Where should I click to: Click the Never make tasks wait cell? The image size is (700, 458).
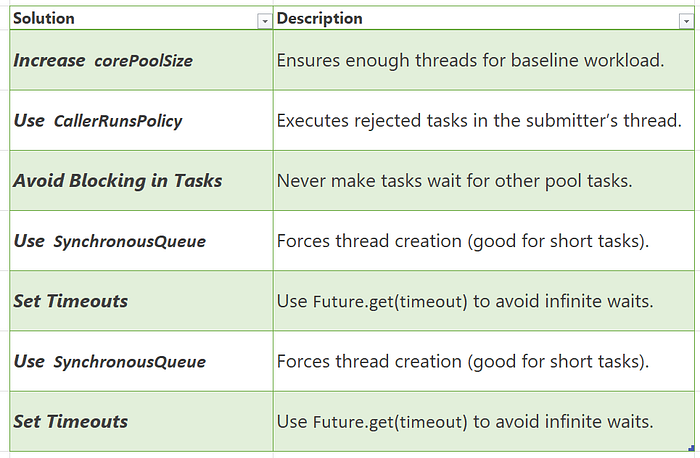point(484,181)
